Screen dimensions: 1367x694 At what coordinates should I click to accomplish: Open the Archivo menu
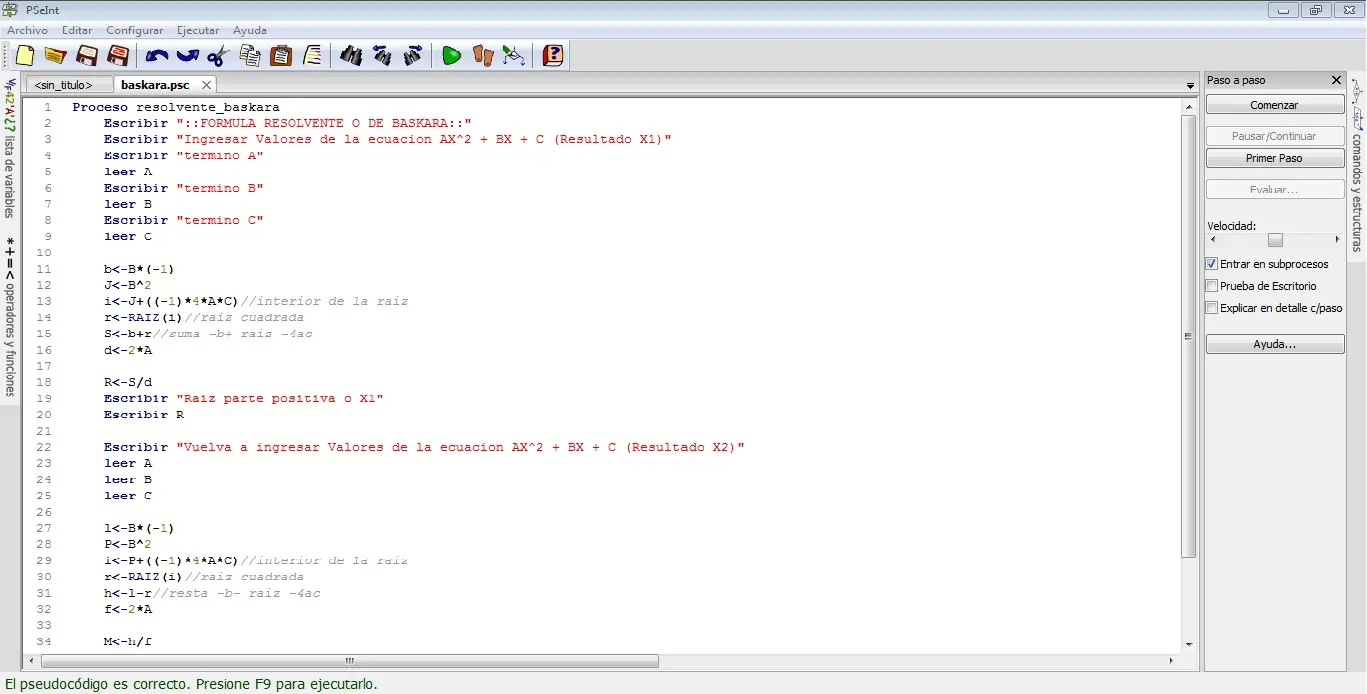[27, 30]
